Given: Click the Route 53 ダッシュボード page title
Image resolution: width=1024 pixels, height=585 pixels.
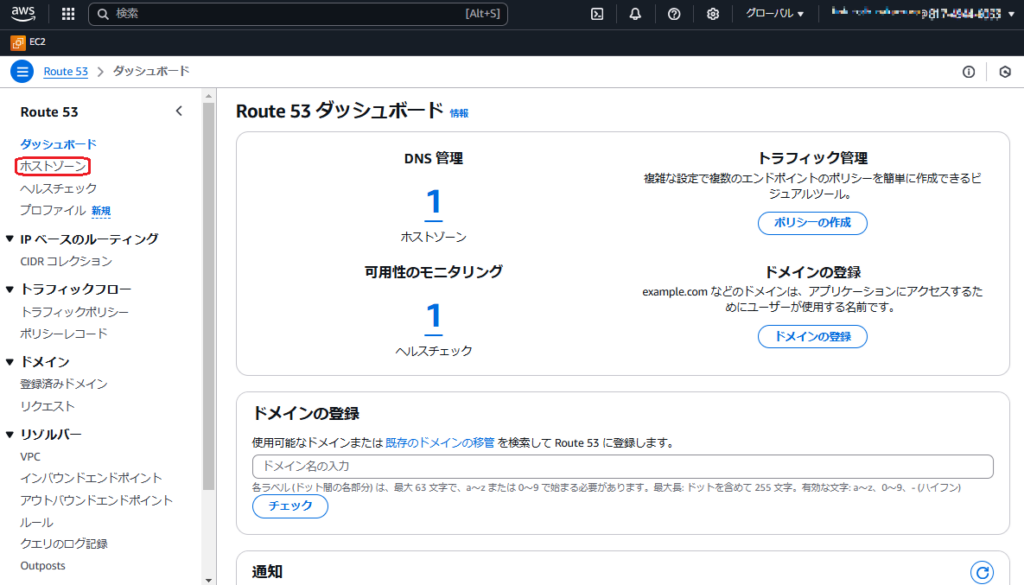Looking at the screenshot, I should 340,111.
